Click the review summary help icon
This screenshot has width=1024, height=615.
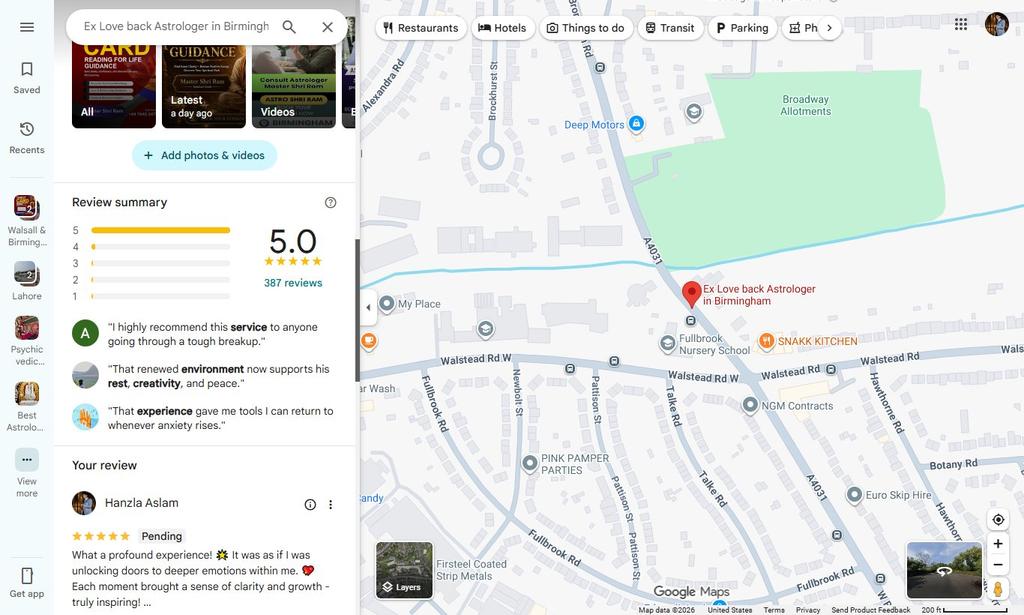point(330,202)
